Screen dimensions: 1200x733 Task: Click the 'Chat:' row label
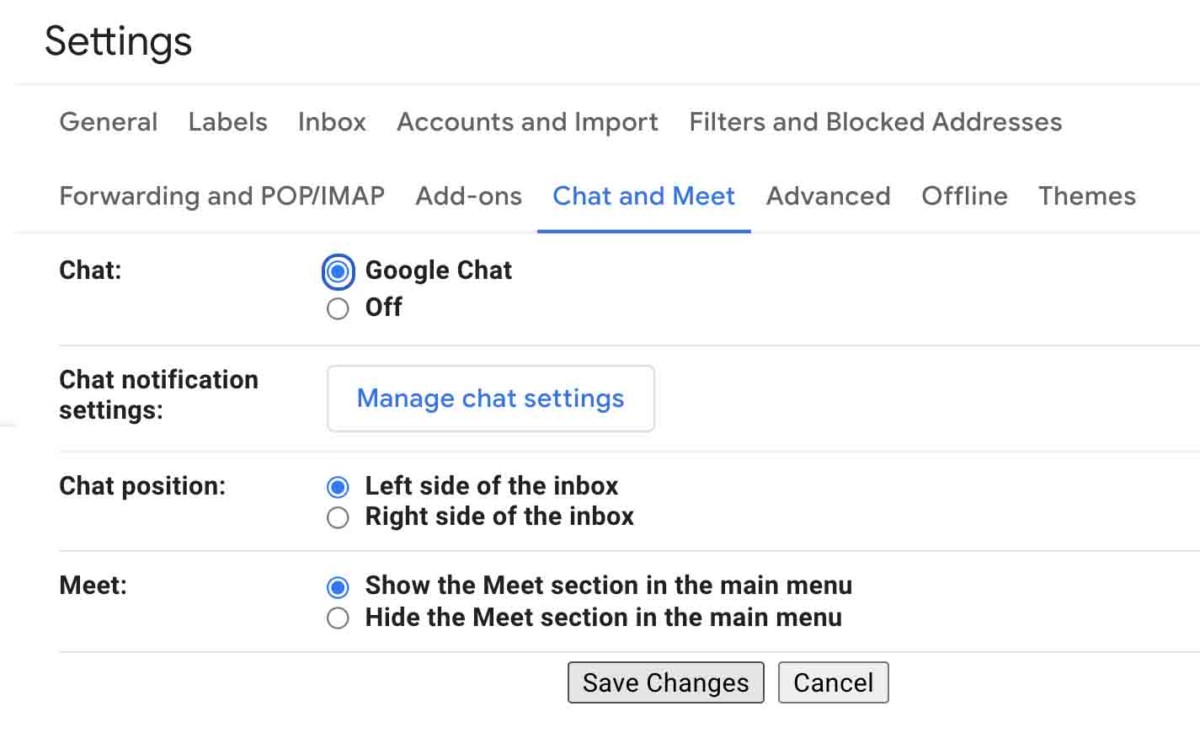90,271
